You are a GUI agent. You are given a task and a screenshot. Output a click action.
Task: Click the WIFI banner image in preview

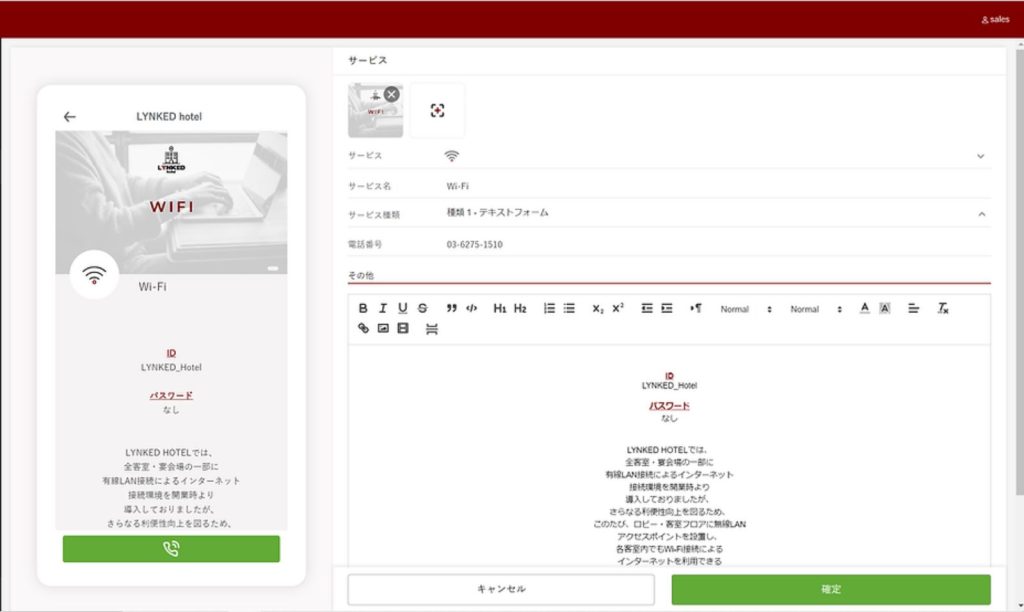click(171, 202)
